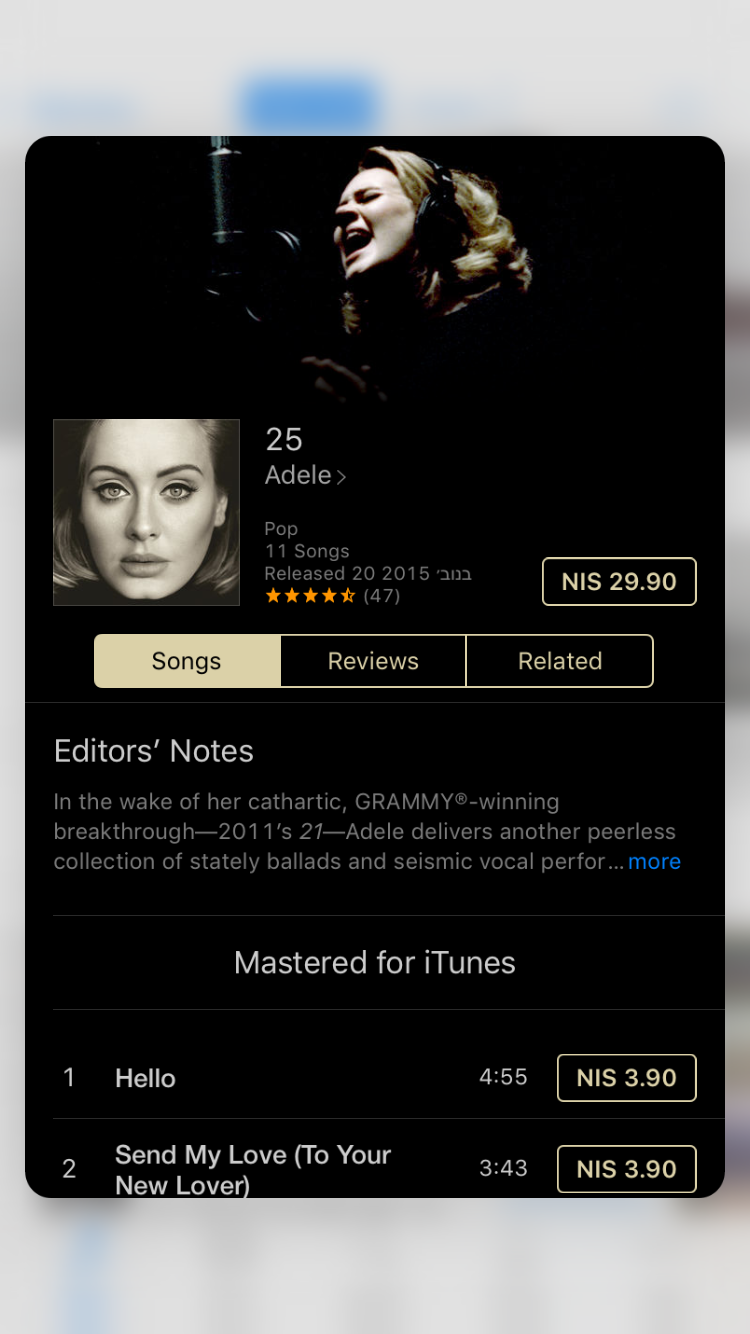
Task: Buy Send My Love for NIS 3.90
Action: [626, 1169]
